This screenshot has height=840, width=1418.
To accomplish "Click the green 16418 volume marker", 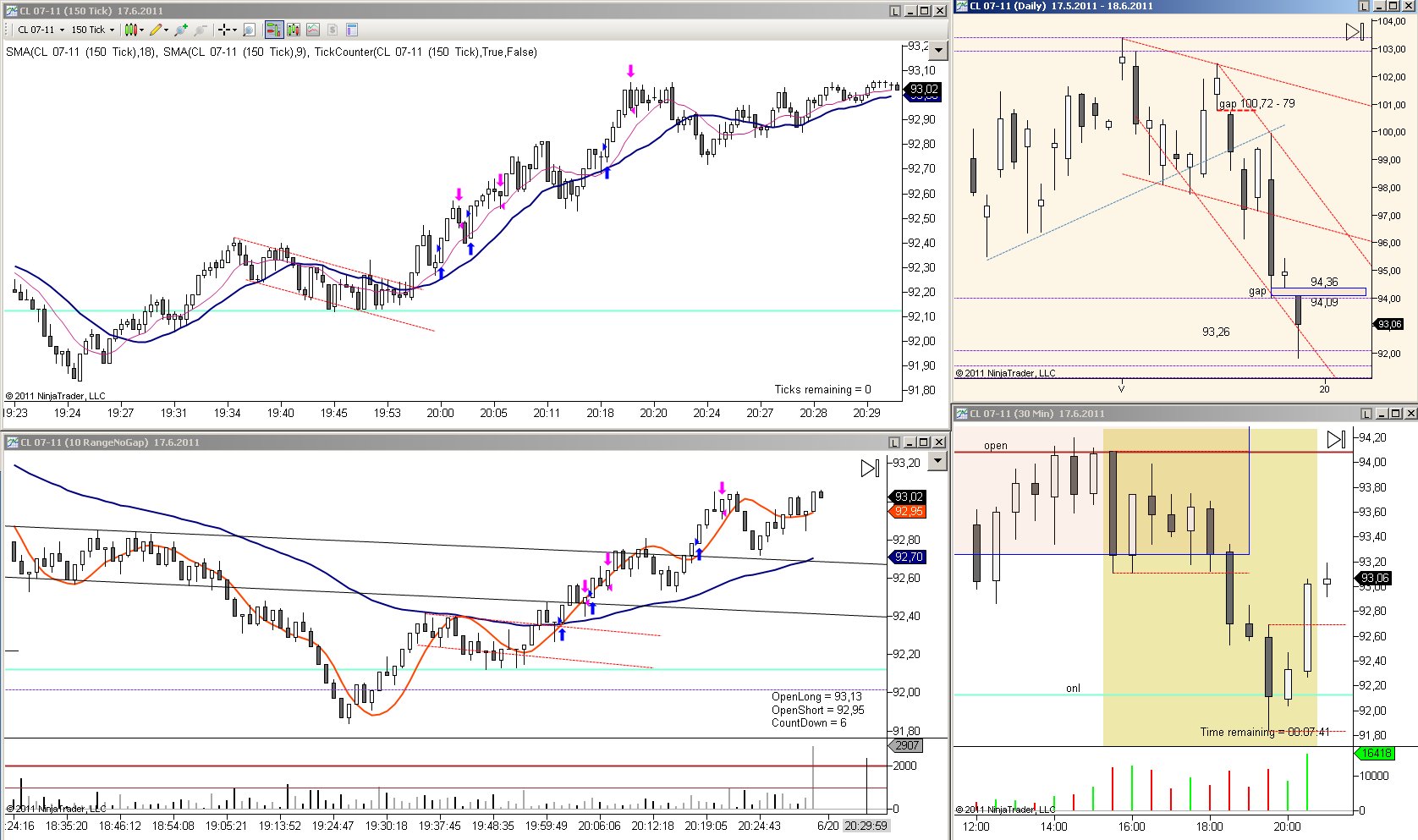I will pyautogui.click(x=1376, y=753).
